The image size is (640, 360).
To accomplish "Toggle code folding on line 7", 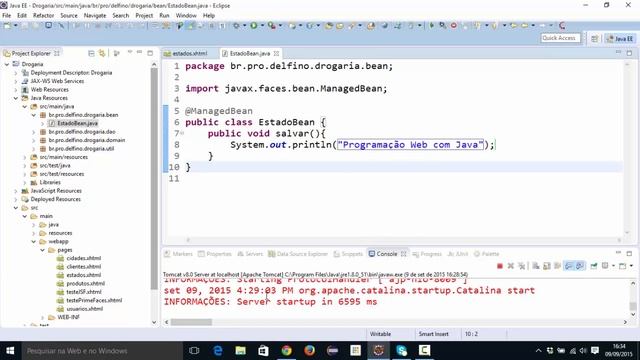I will [182, 133].
